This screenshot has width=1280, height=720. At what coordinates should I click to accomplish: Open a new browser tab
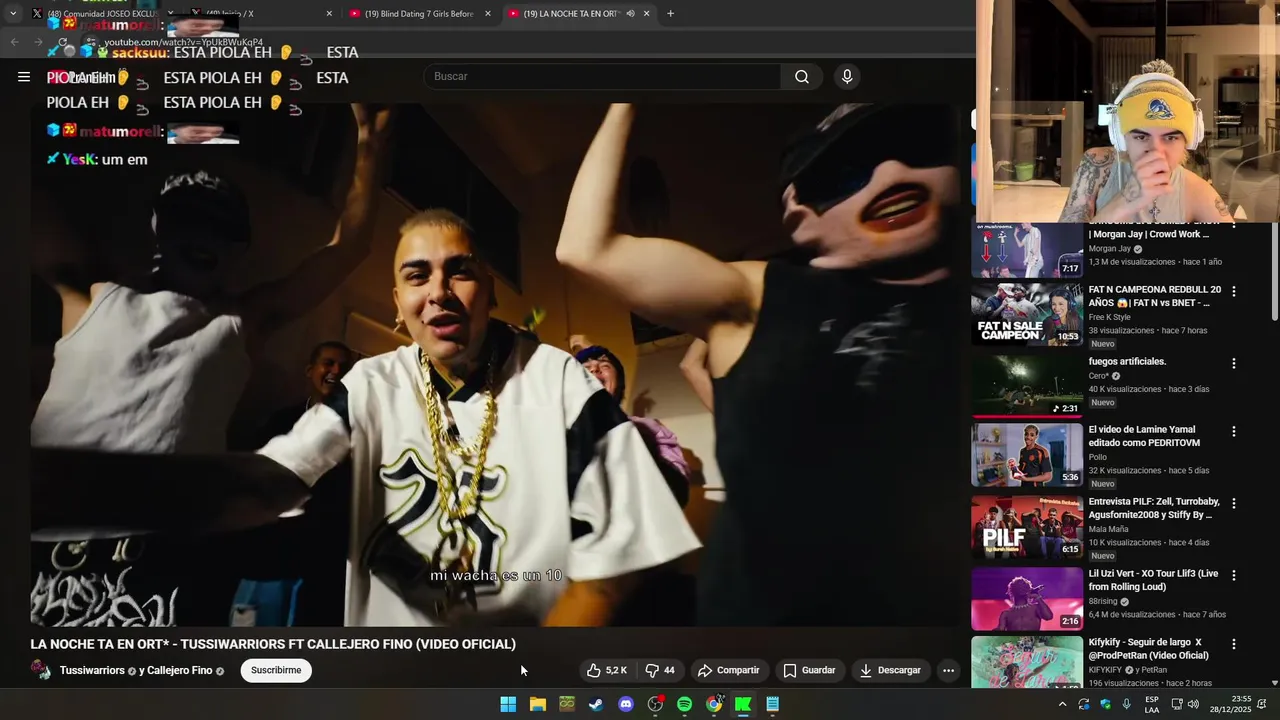tap(670, 14)
